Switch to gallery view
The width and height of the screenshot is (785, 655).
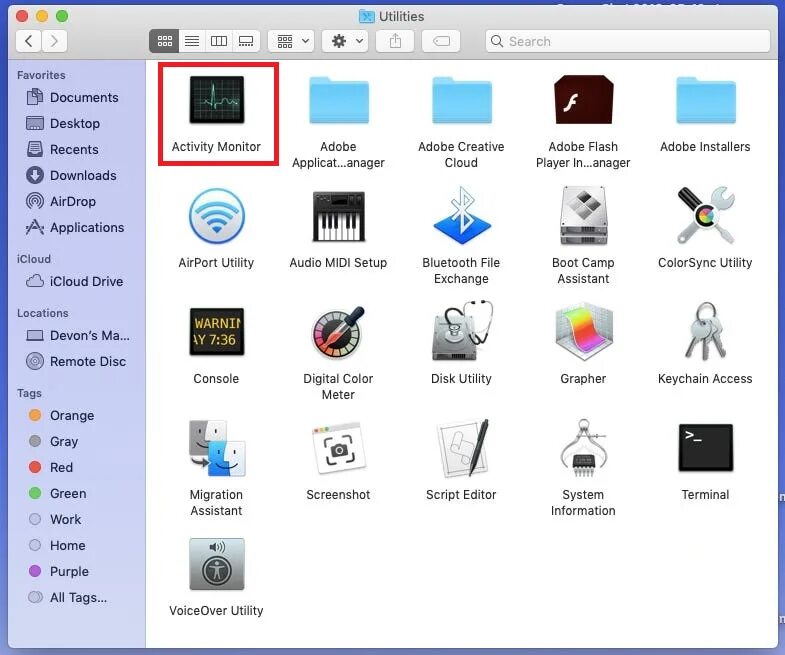click(246, 41)
